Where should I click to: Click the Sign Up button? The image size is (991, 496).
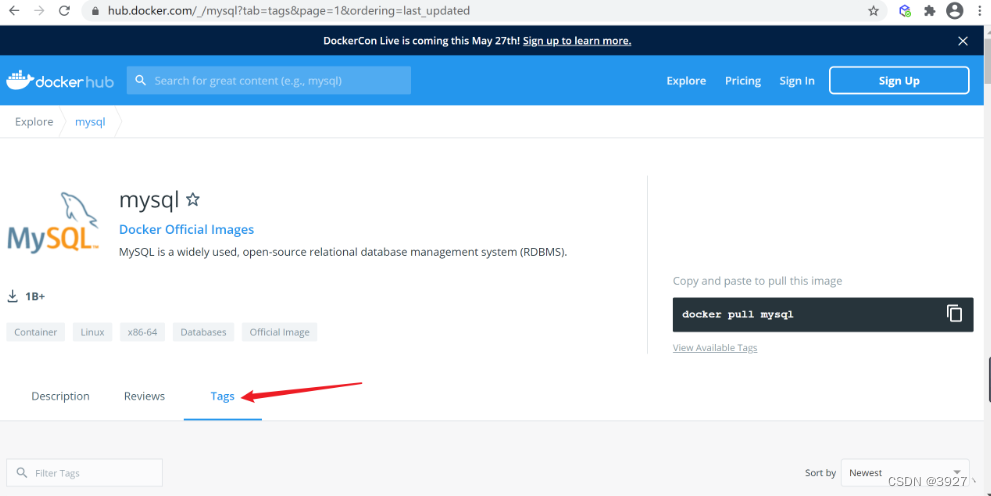[899, 80]
